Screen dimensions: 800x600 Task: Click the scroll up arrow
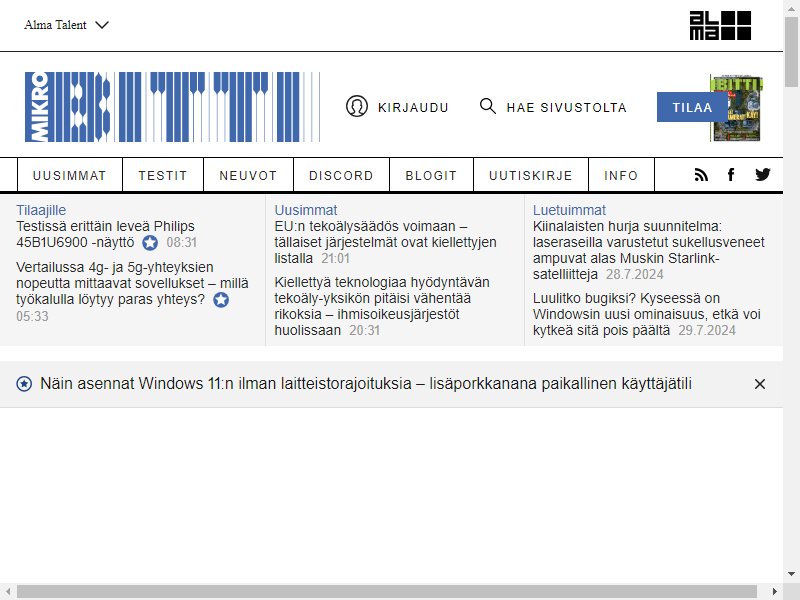click(791, 8)
